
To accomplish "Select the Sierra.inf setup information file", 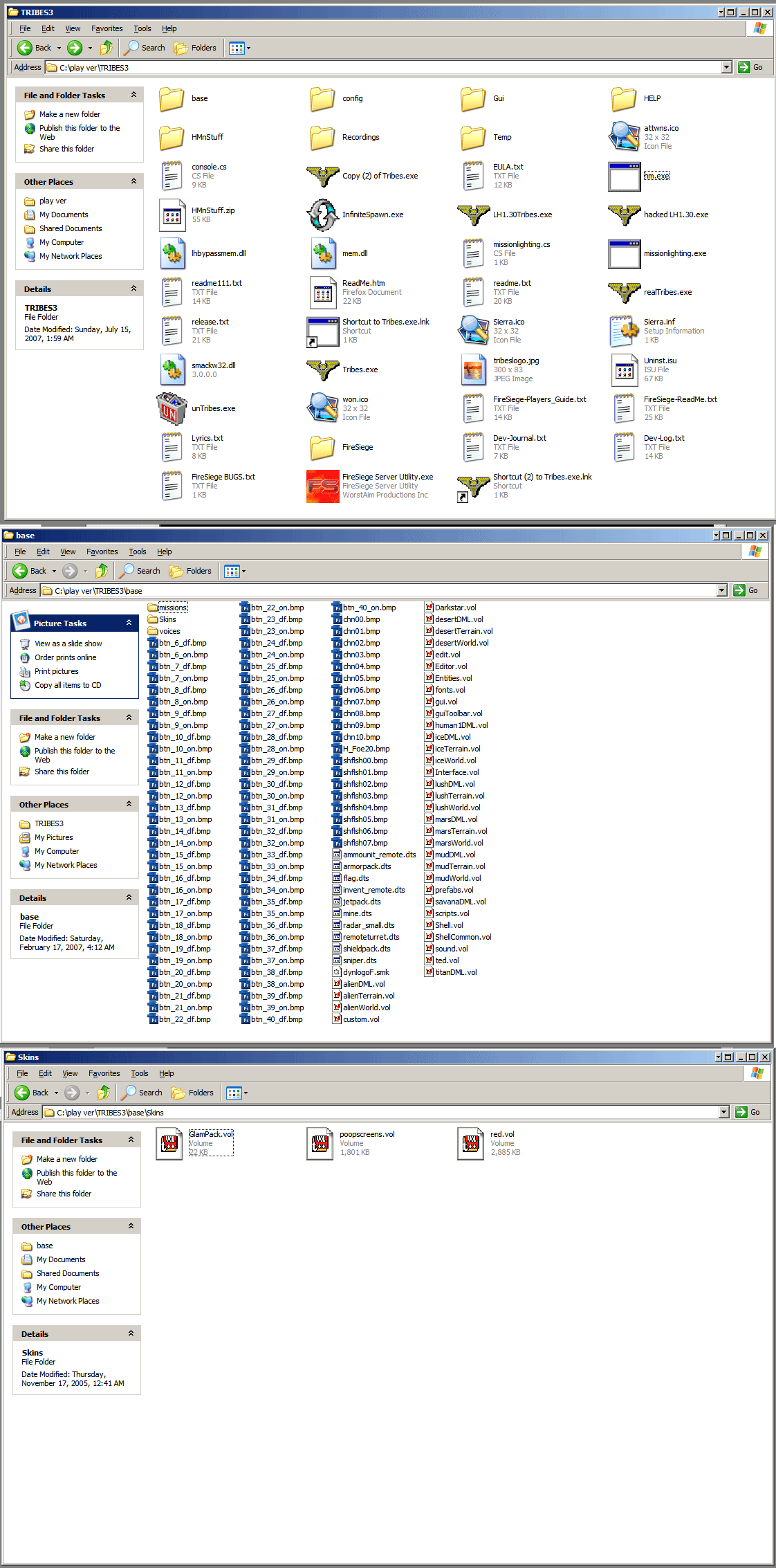I will pos(624,331).
